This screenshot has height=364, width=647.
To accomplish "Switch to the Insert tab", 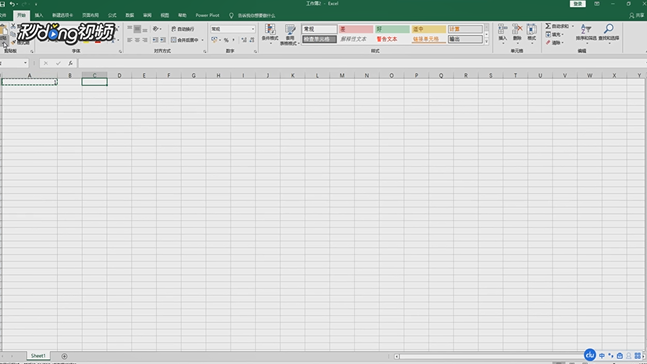I will click(x=39, y=15).
